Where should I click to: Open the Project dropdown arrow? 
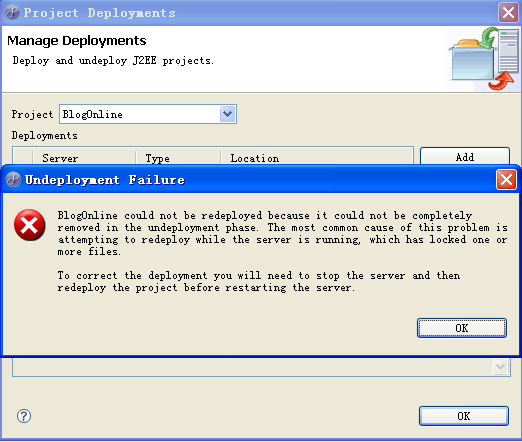(x=228, y=114)
